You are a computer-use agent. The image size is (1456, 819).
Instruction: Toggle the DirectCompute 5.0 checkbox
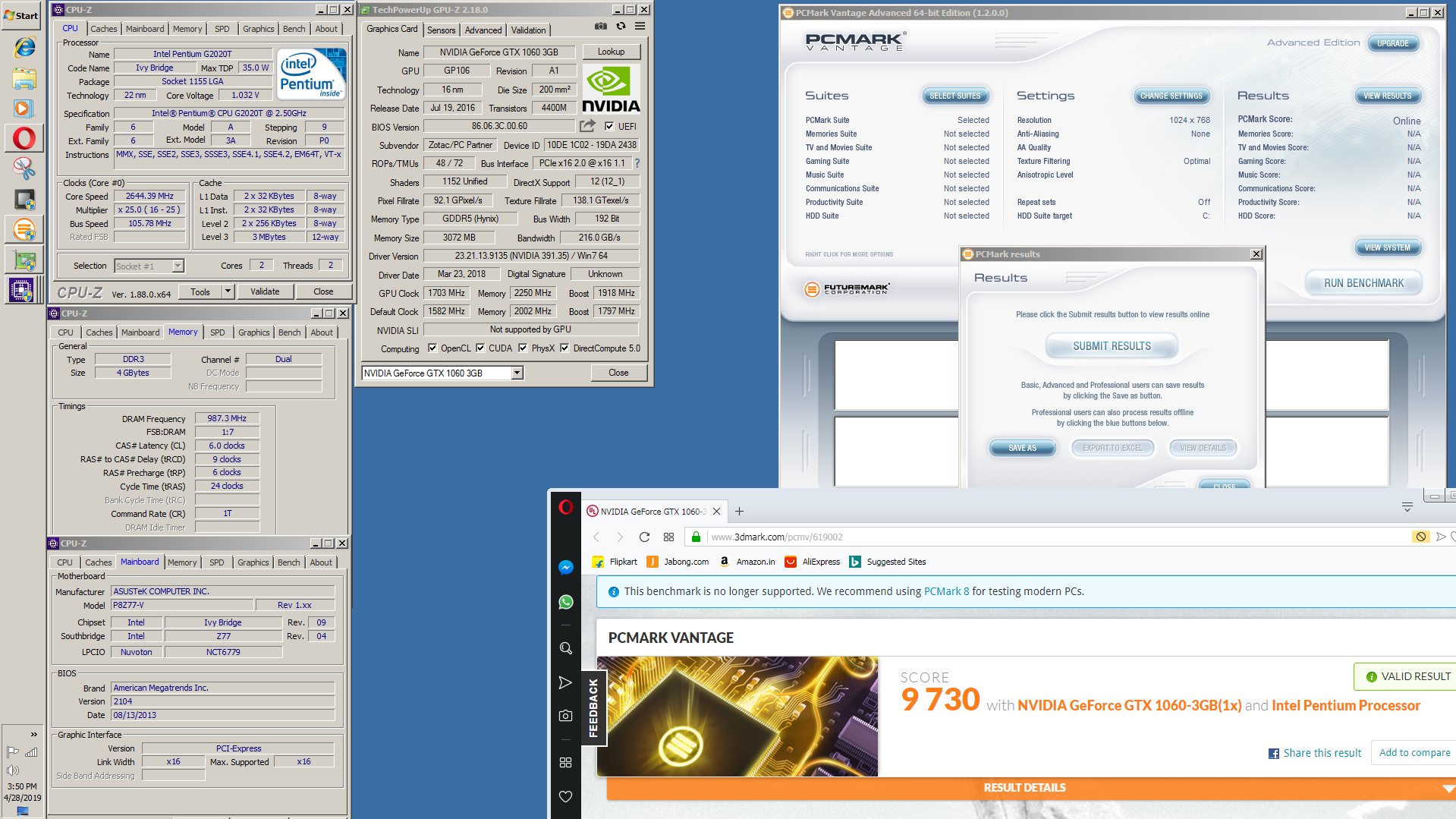point(564,348)
